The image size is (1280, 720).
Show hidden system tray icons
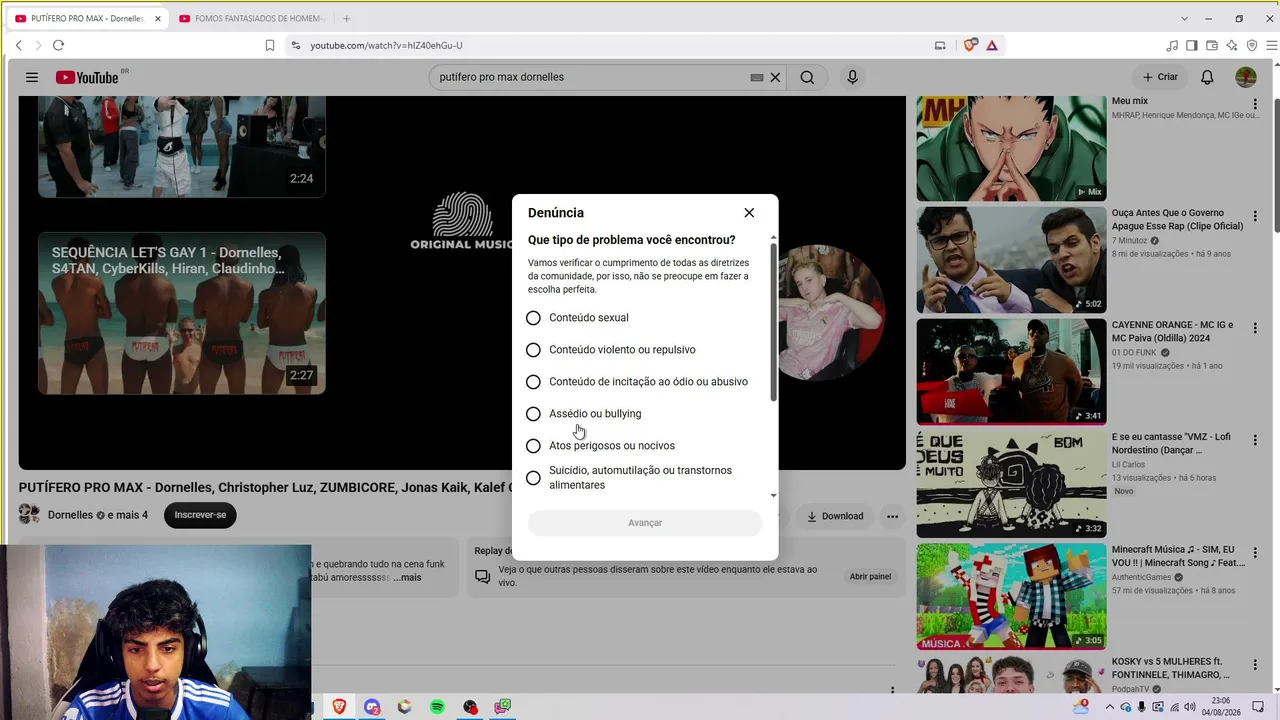[1109, 707]
